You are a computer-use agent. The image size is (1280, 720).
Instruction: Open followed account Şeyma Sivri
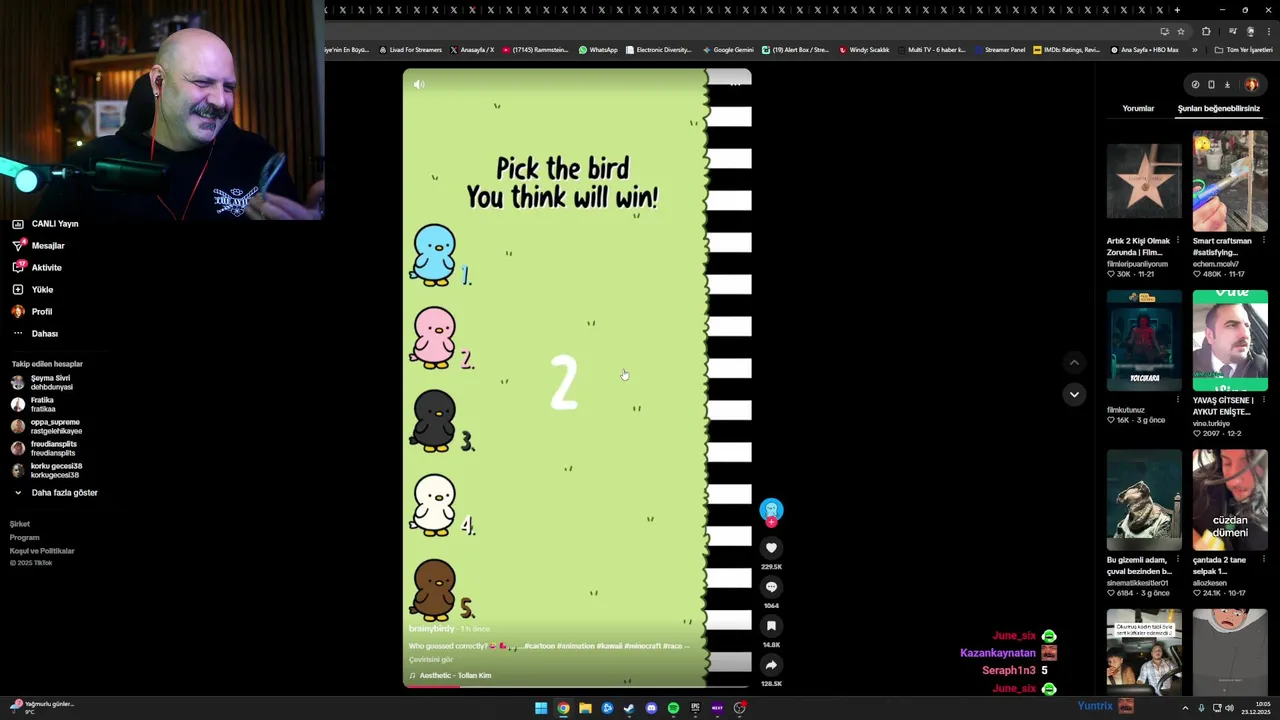click(42, 382)
